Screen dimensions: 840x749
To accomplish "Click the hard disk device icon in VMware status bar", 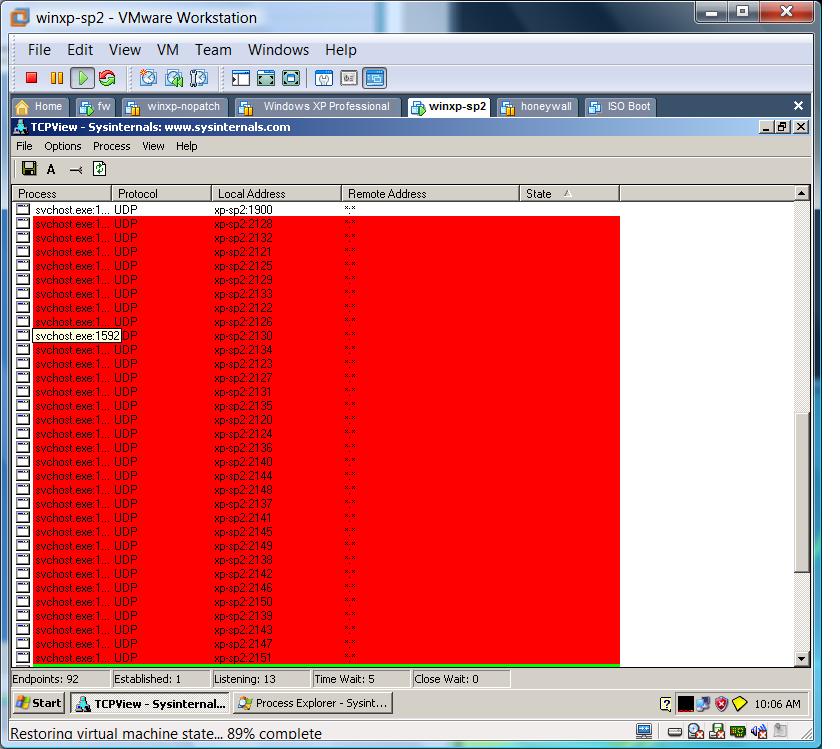I will [675, 731].
